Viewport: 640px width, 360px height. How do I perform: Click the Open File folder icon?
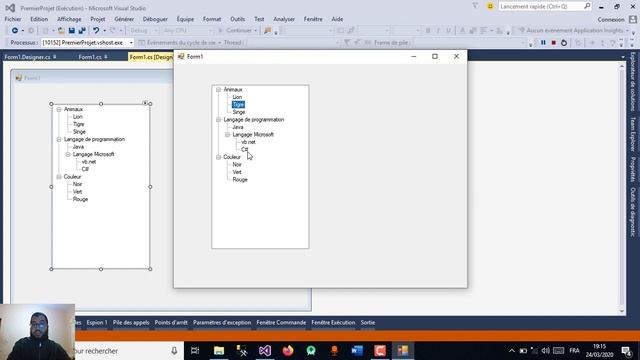click(61, 31)
